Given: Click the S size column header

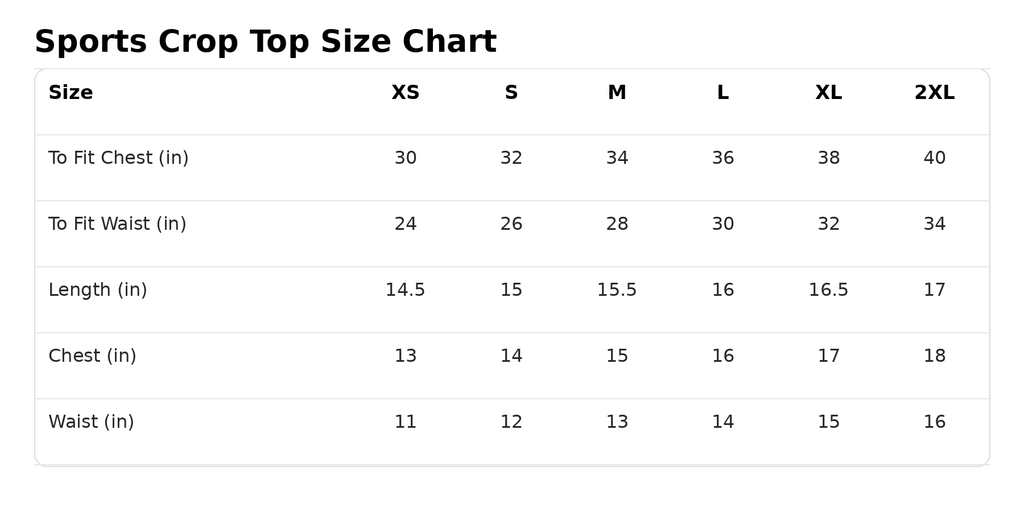Looking at the screenshot, I should pyautogui.click(x=511, y=93).
